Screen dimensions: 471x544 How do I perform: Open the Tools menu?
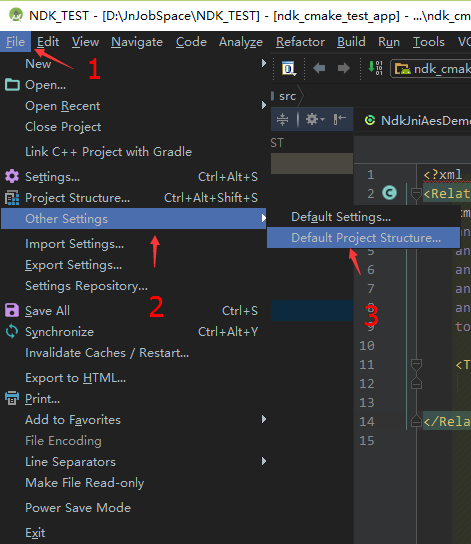(x=428, y=42)
